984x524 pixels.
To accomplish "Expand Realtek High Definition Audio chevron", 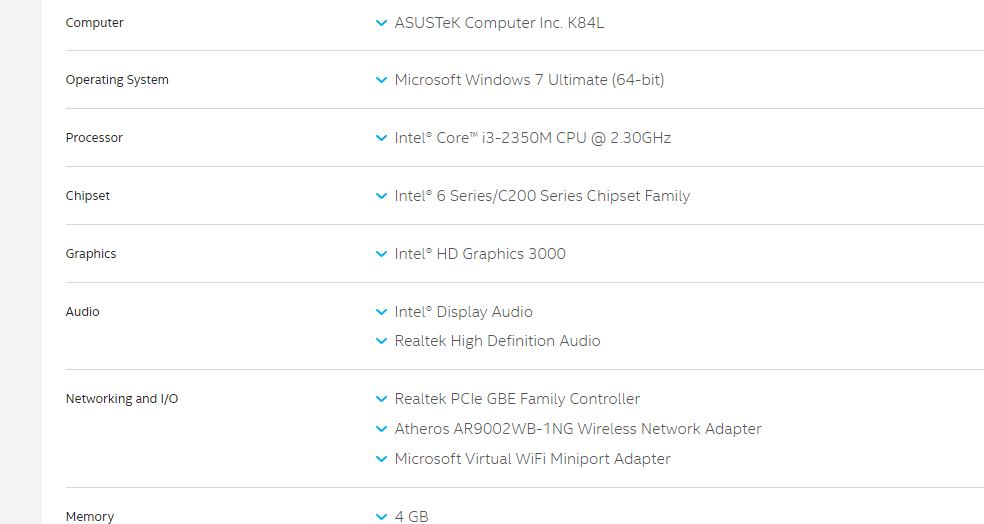I will pos(381,341).
